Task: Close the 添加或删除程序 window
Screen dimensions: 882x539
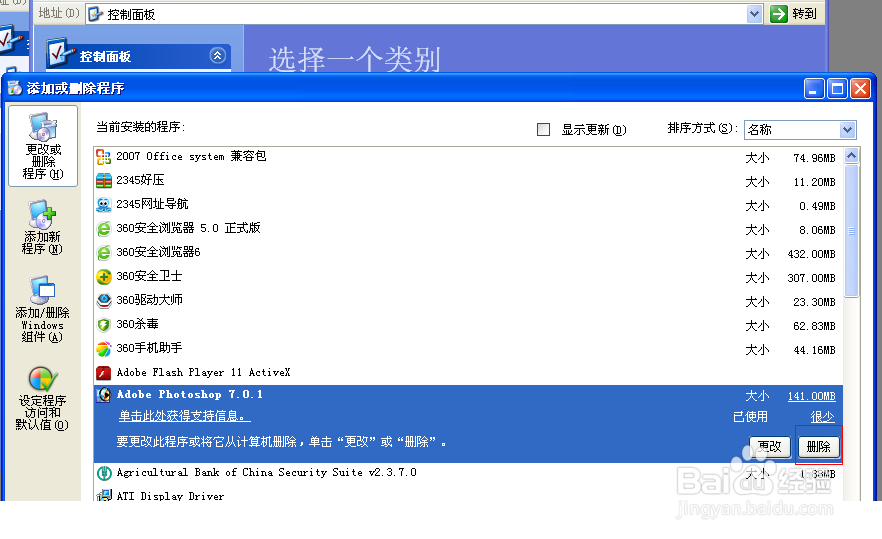Action: pyautogui.click(x=861, y=88)
